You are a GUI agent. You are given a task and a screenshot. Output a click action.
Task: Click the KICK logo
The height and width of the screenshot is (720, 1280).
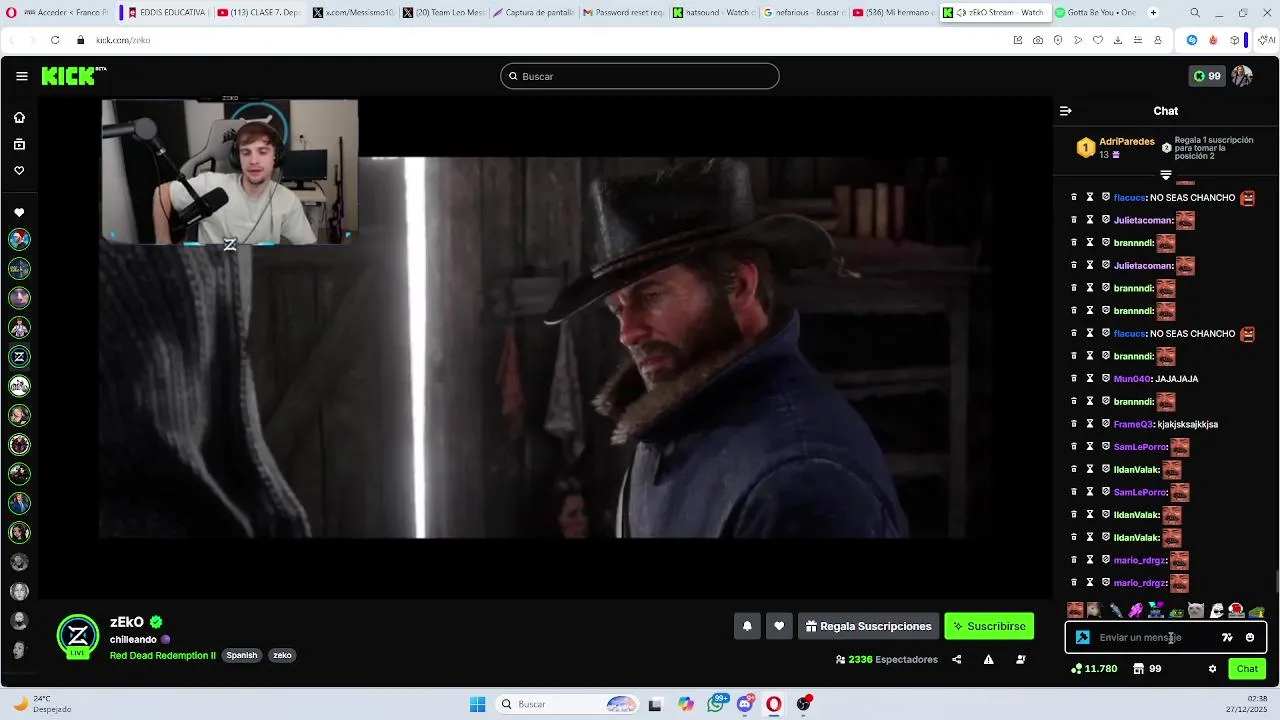[x=73, y=76]
